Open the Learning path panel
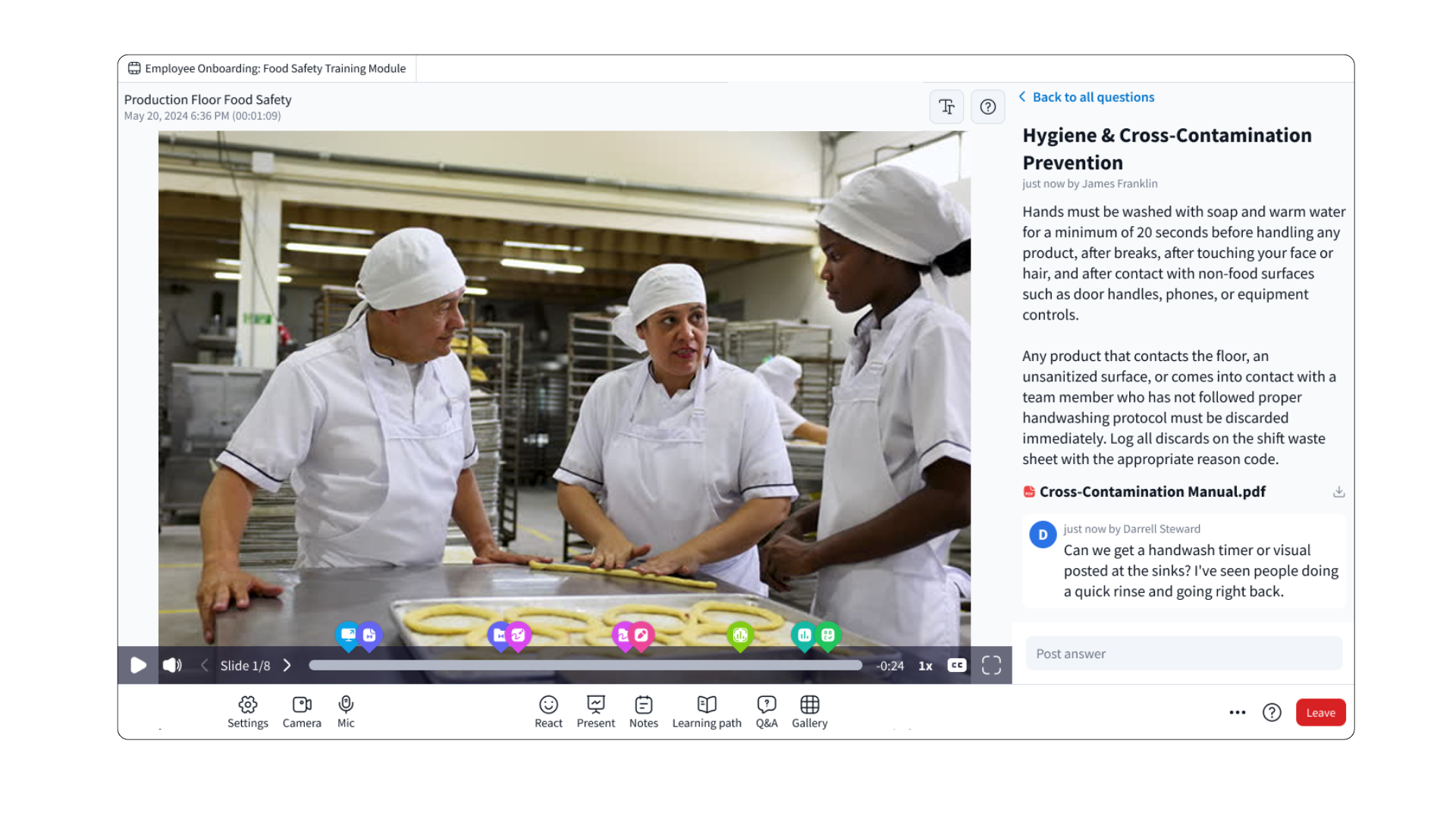Screen dimensions: 1456x819 707,712
